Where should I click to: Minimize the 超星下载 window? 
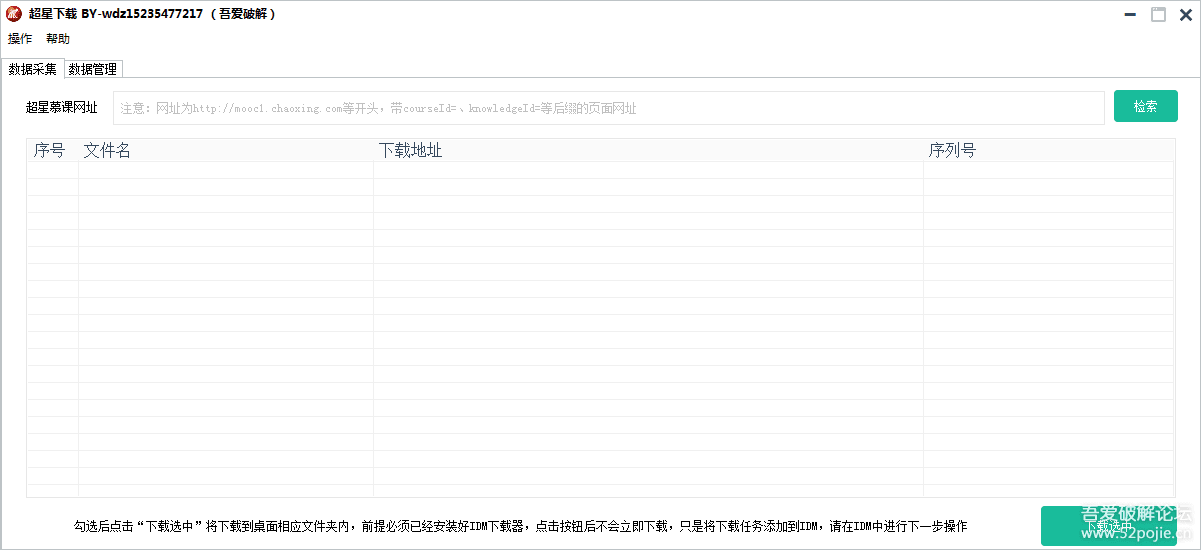coord(1130,14)
